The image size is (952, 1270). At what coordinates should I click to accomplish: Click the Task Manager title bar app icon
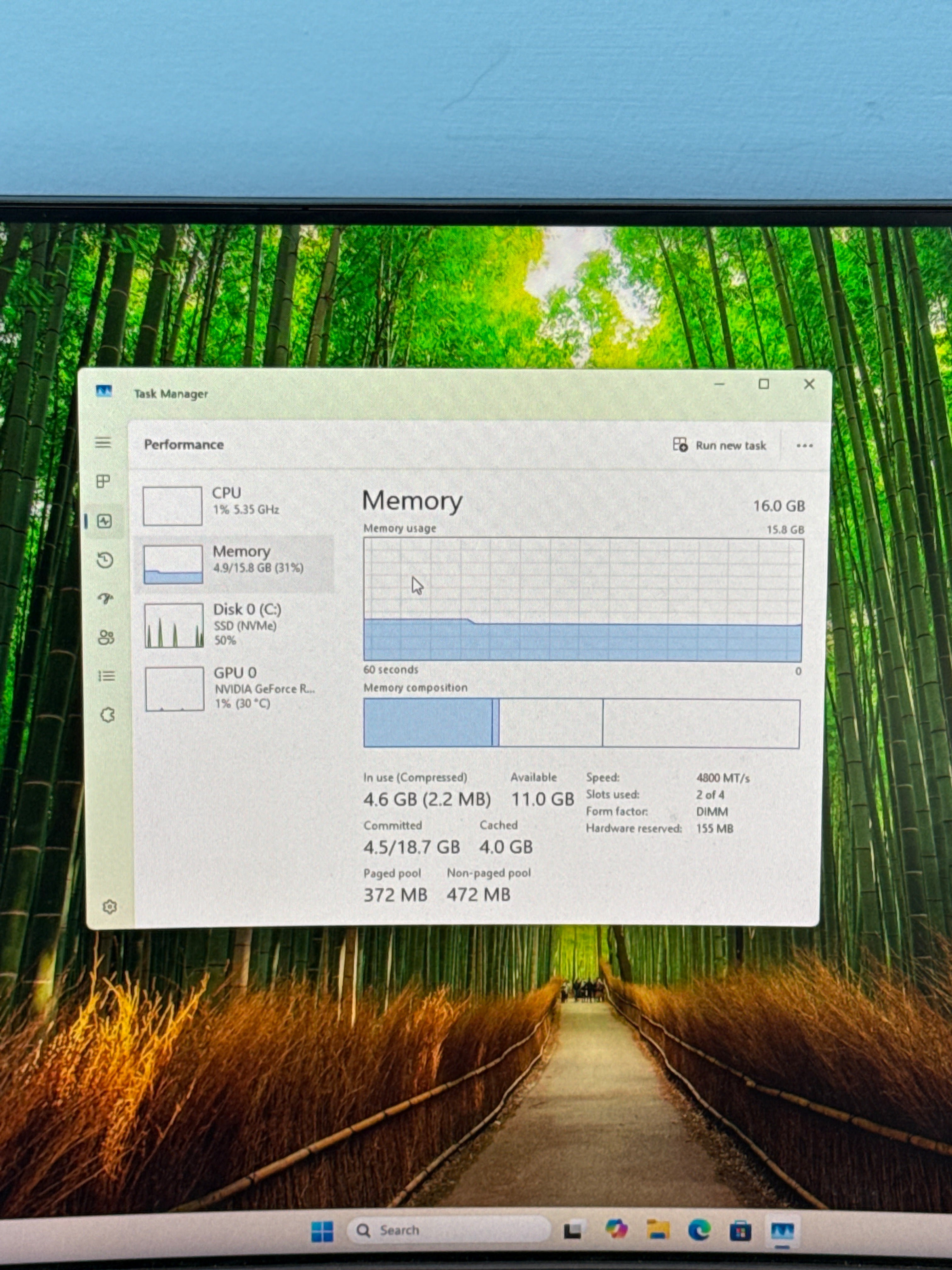(104, 391)
